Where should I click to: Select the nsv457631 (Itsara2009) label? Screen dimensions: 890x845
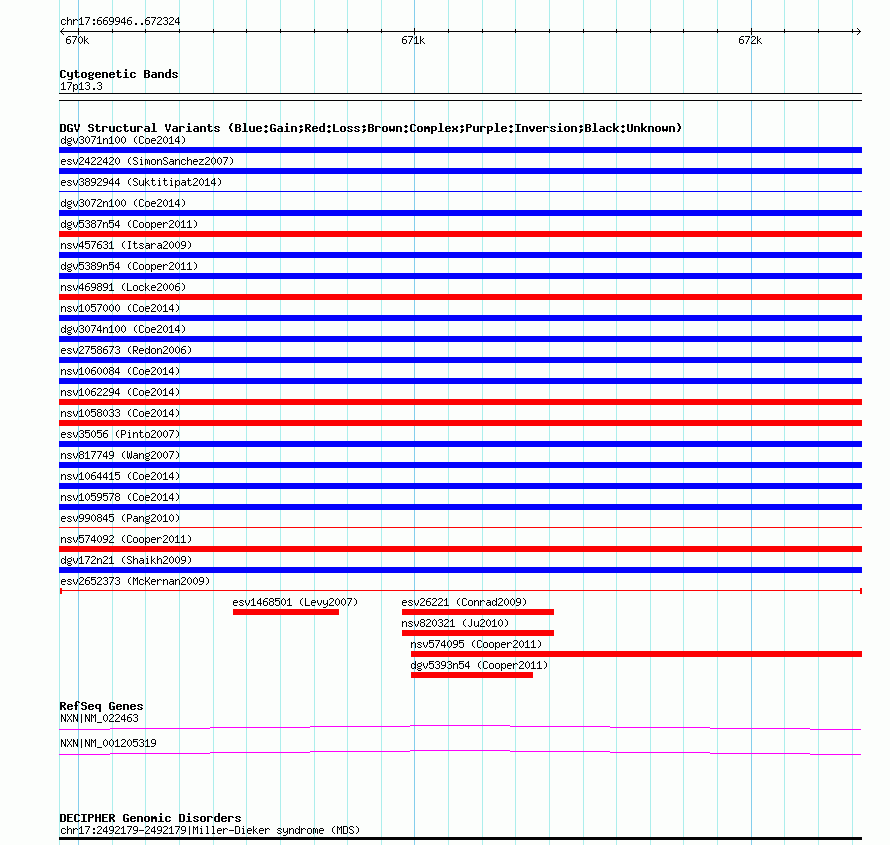pyautogui.click(x=126, y=245)
